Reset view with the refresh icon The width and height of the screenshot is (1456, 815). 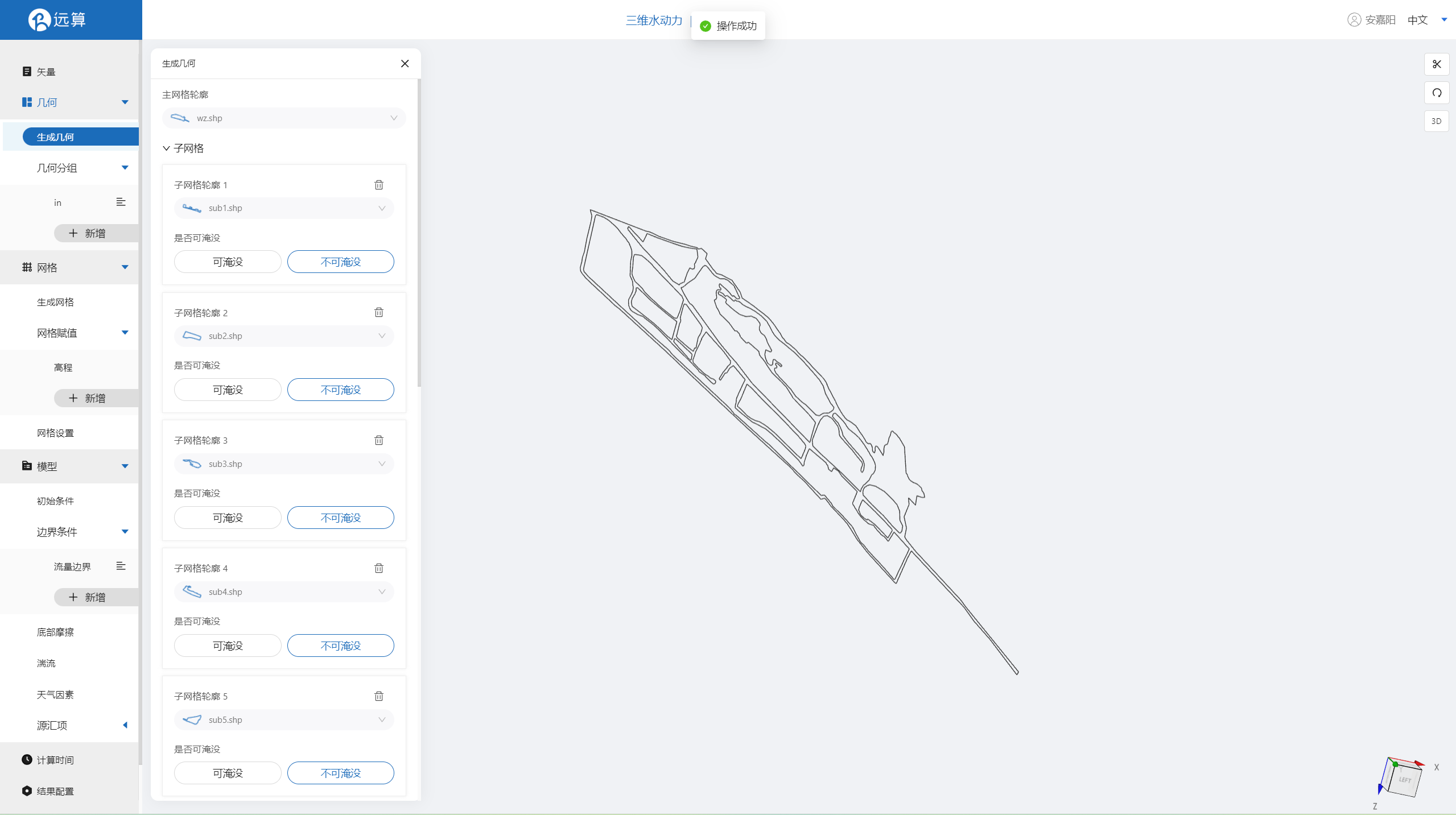point(1436,93)
